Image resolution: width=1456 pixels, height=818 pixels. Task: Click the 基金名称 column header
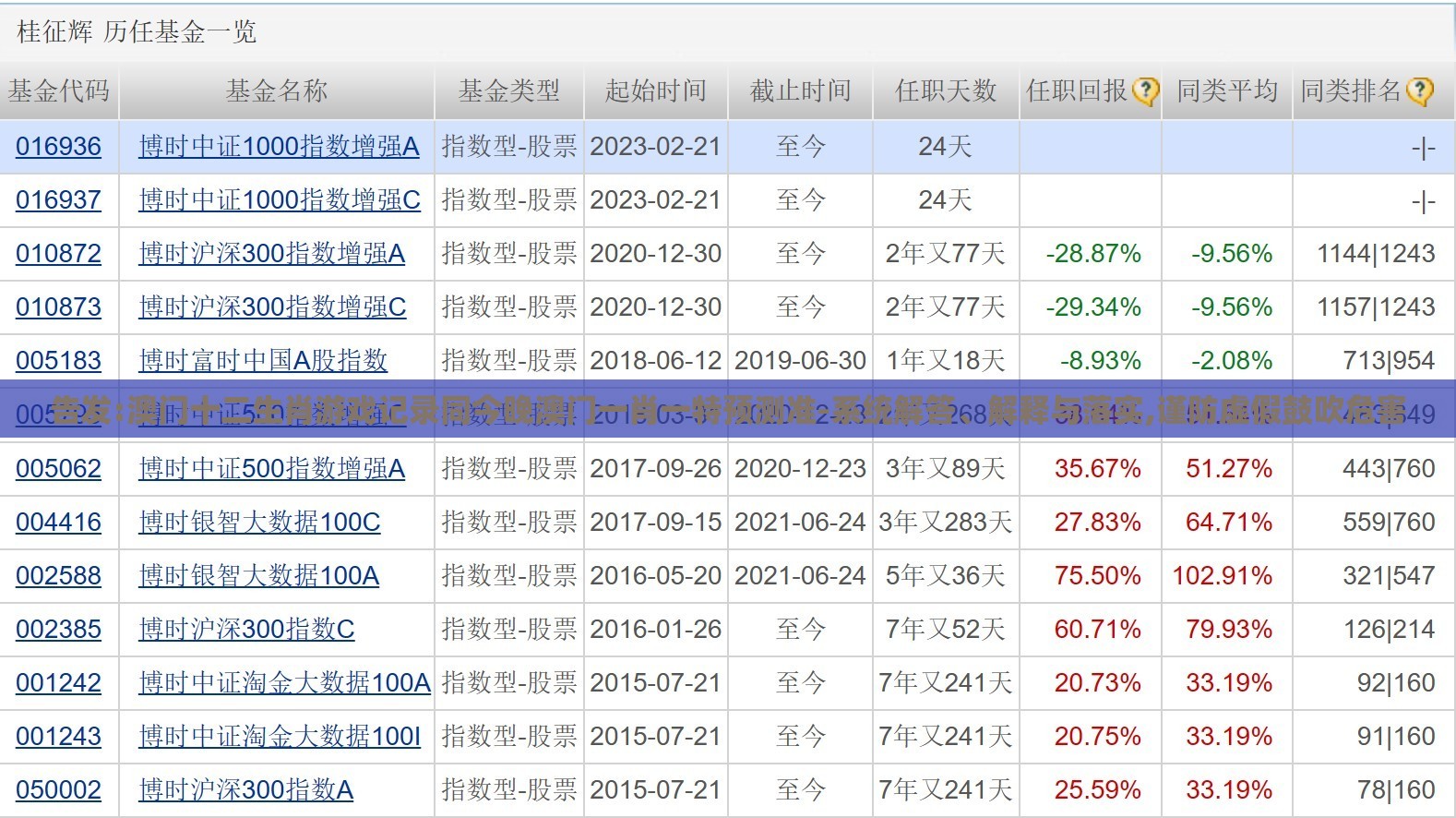click(277, 90)
